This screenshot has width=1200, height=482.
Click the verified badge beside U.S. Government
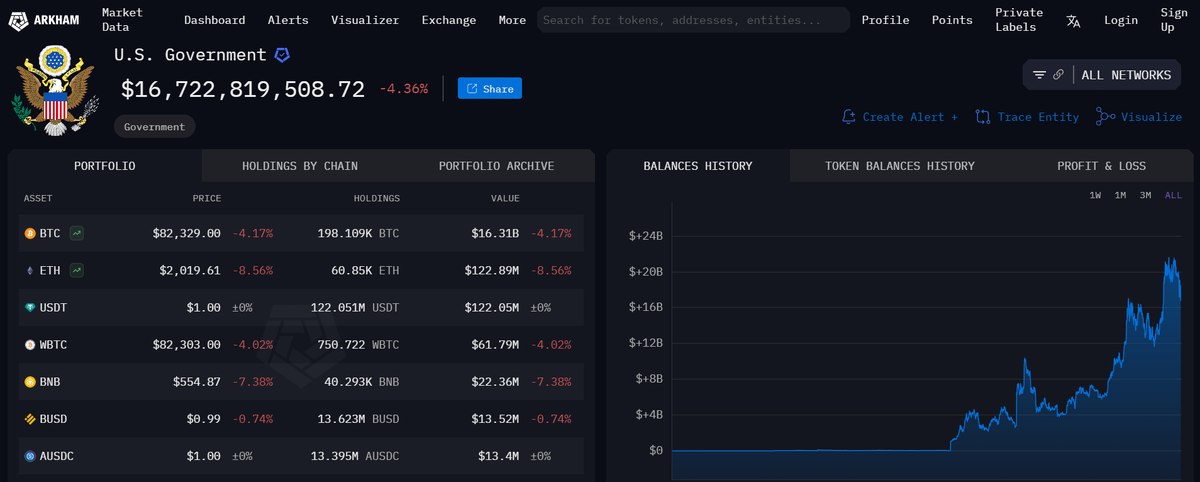point(282,55)
